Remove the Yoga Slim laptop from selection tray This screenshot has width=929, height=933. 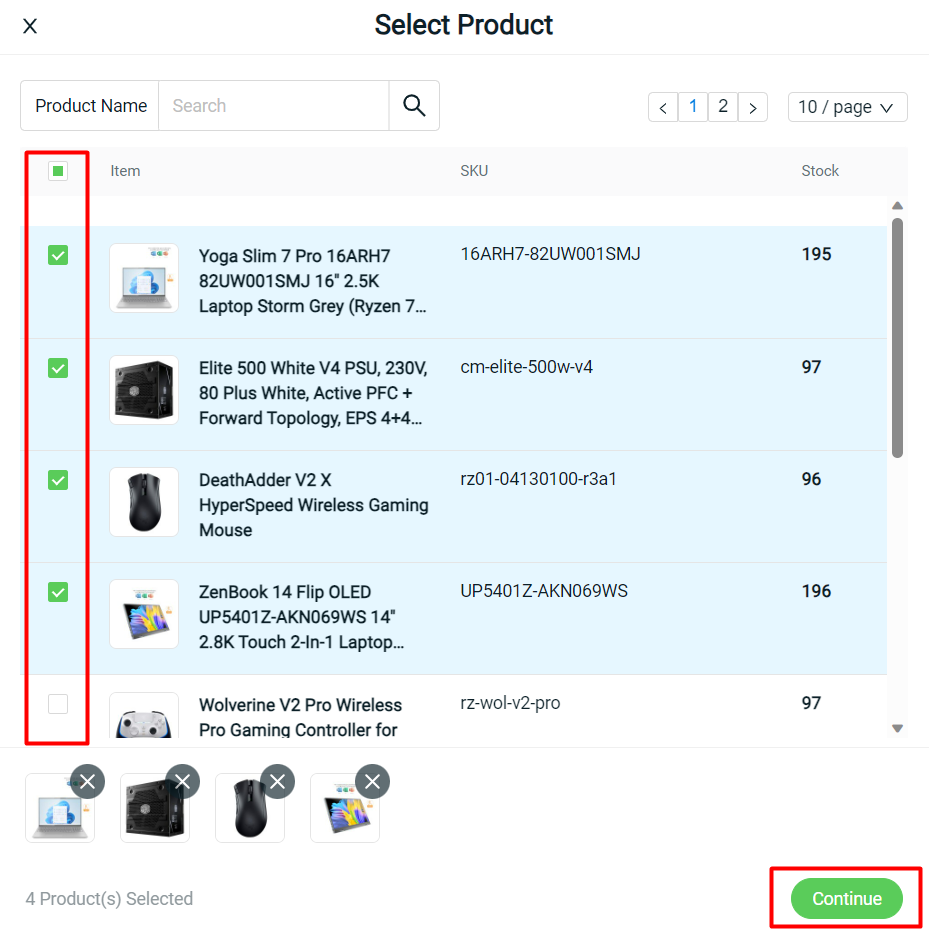(x=87, y=781)
